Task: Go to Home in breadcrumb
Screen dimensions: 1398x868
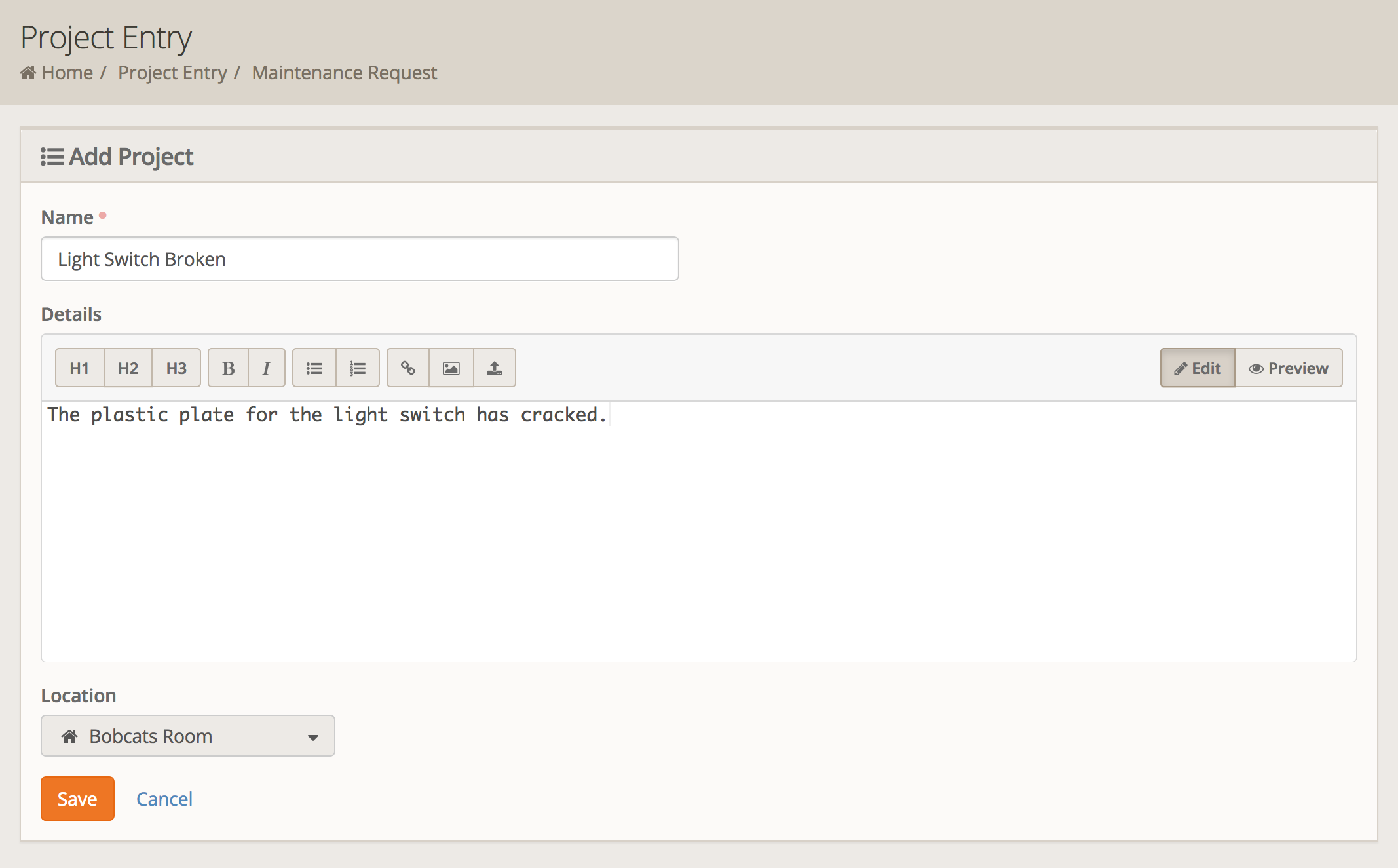Action: point(67,73)
